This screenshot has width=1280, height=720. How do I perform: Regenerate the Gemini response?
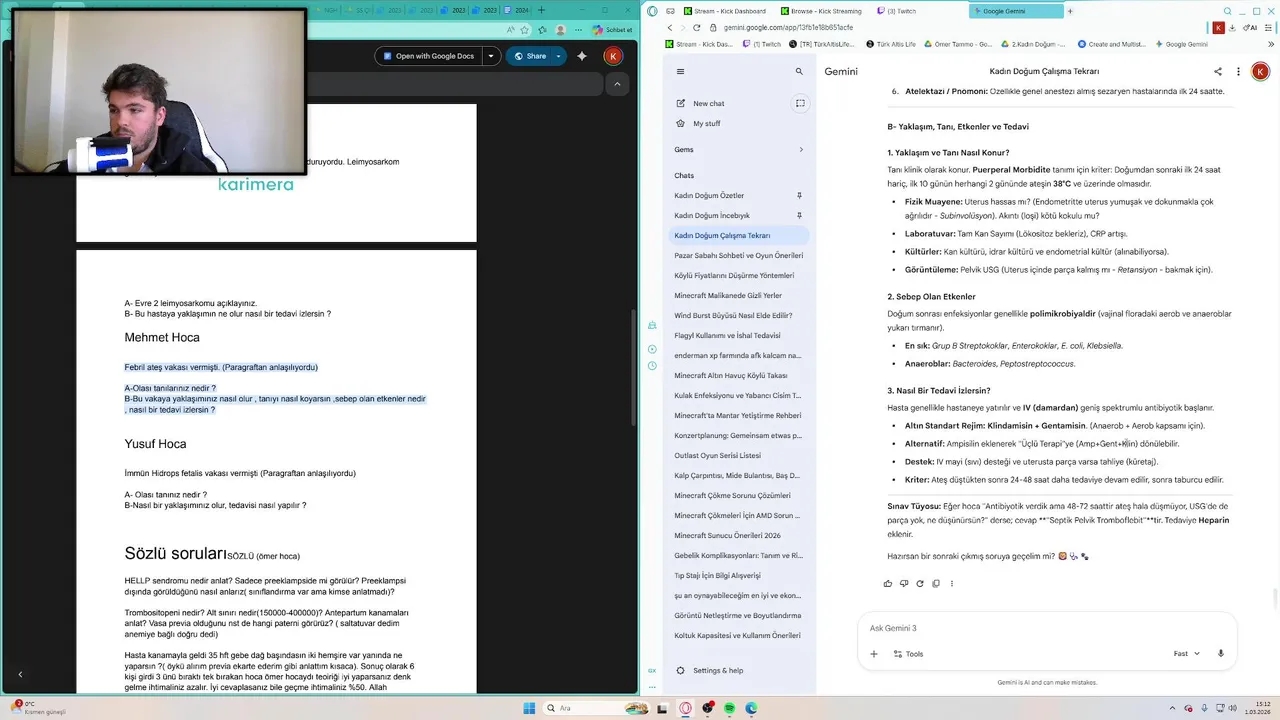point(920,583)
